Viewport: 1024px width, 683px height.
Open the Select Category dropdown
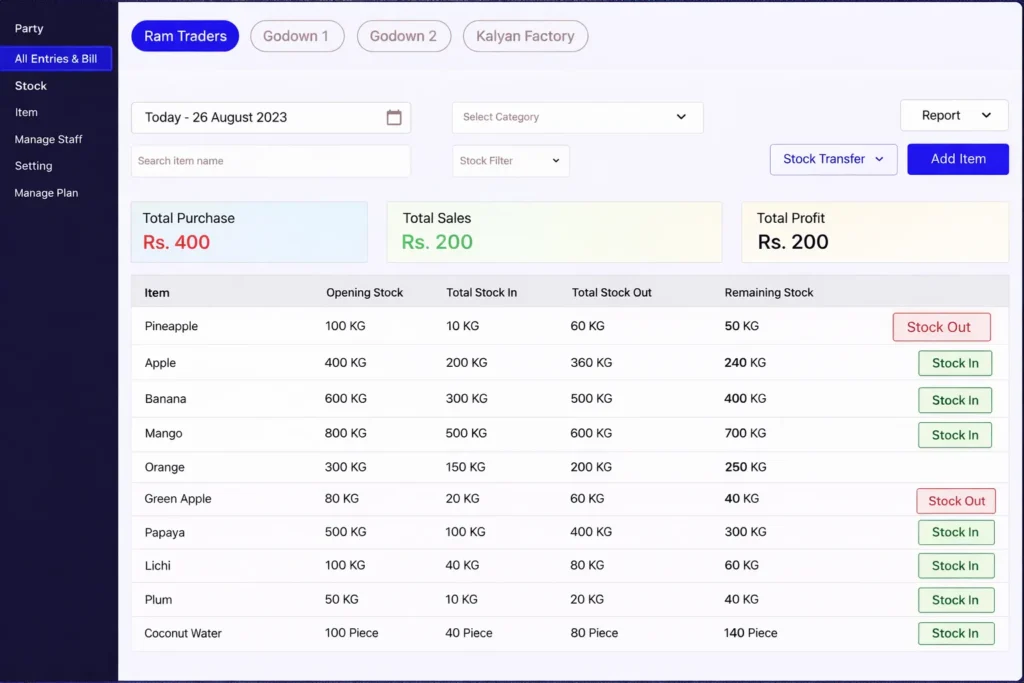(x=575, y=117)
